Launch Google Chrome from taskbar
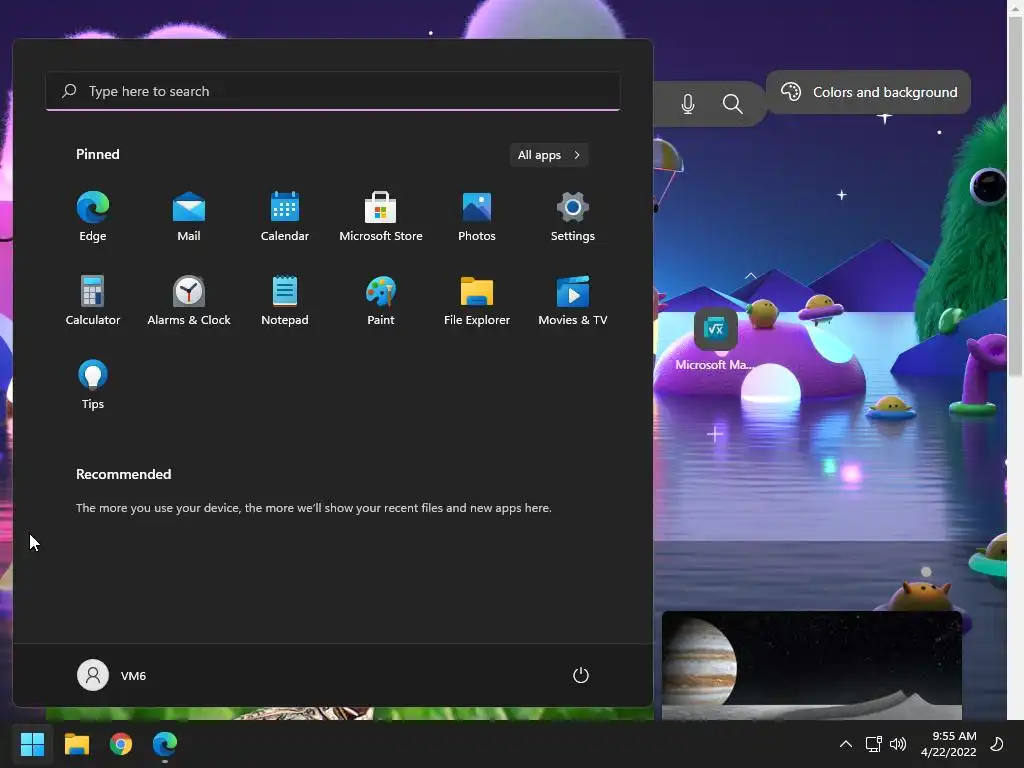The width and height of the screenshot is (1024, 768). [121, 744]
